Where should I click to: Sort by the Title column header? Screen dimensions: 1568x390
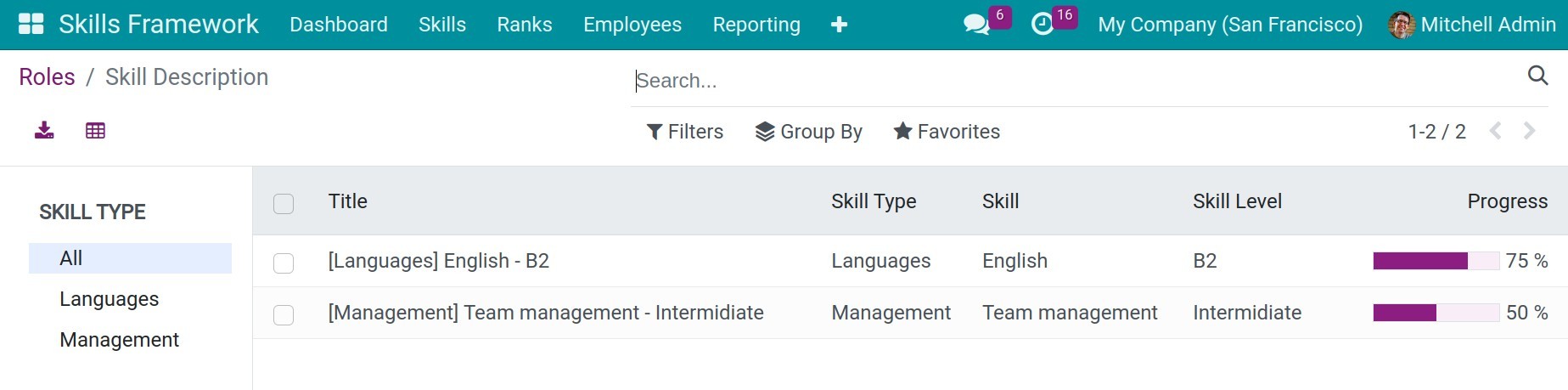click(348, 201)
